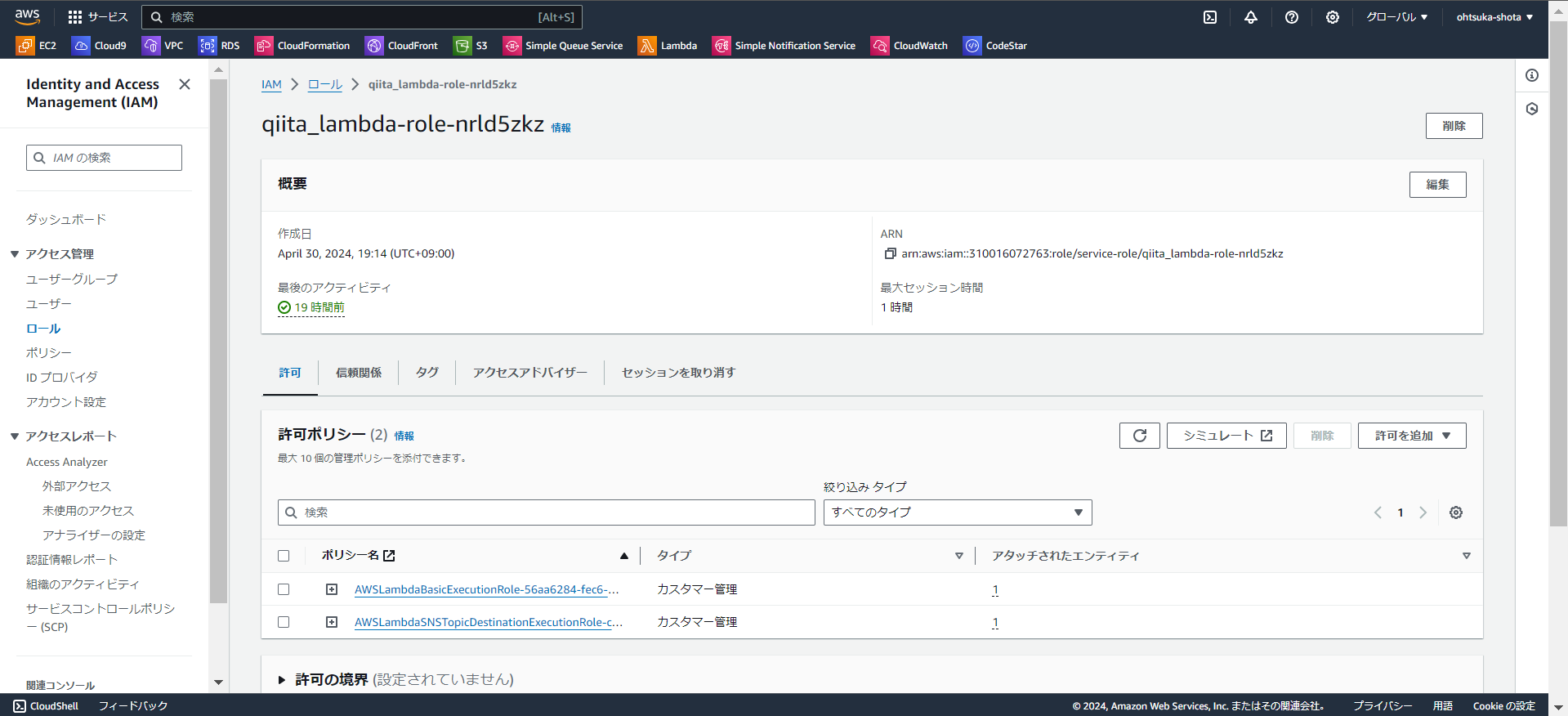Switch to the タグ tab

point(427,373)
